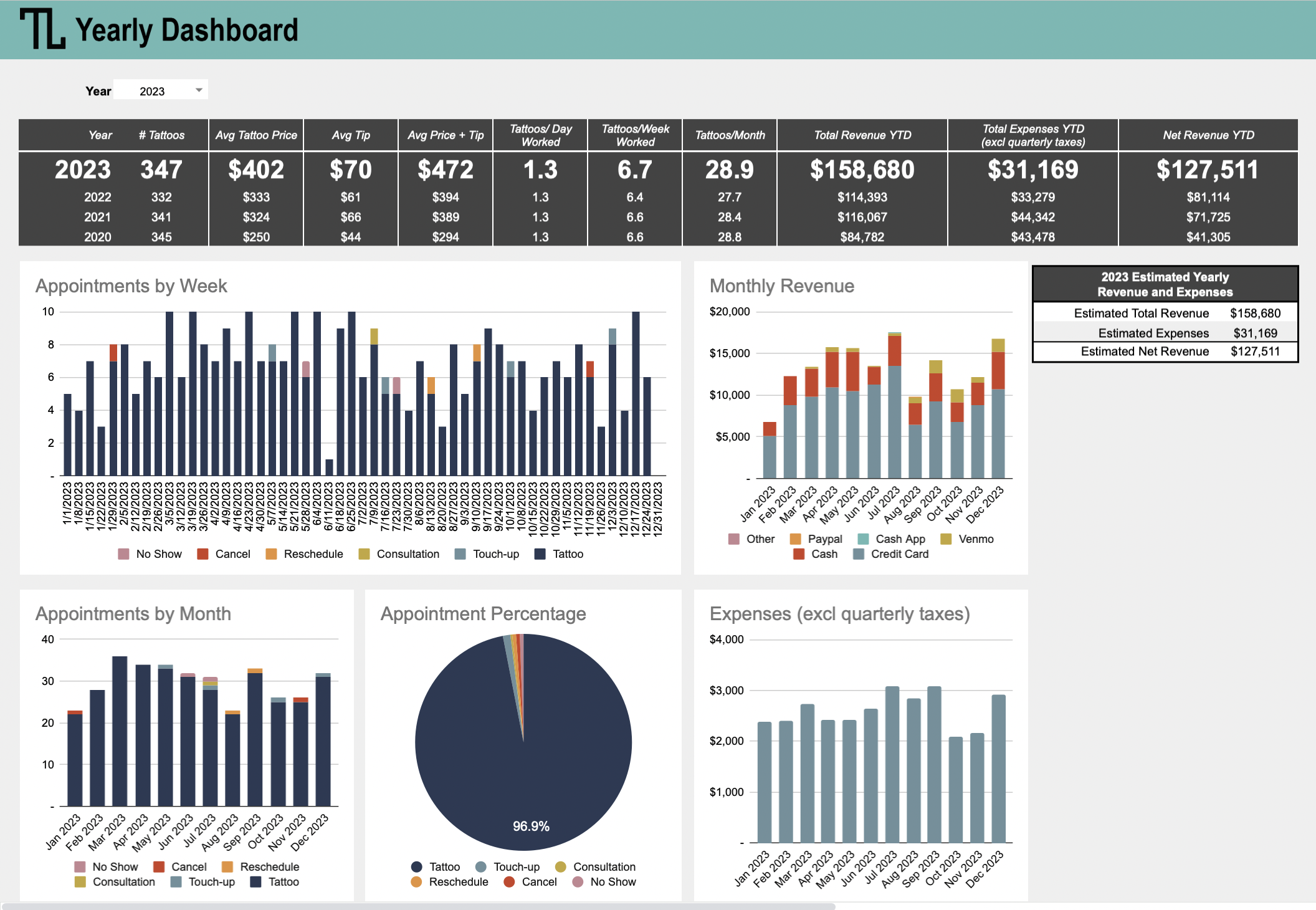Click the Consultation legend dot under the pie chart

(x=561, y=867)
